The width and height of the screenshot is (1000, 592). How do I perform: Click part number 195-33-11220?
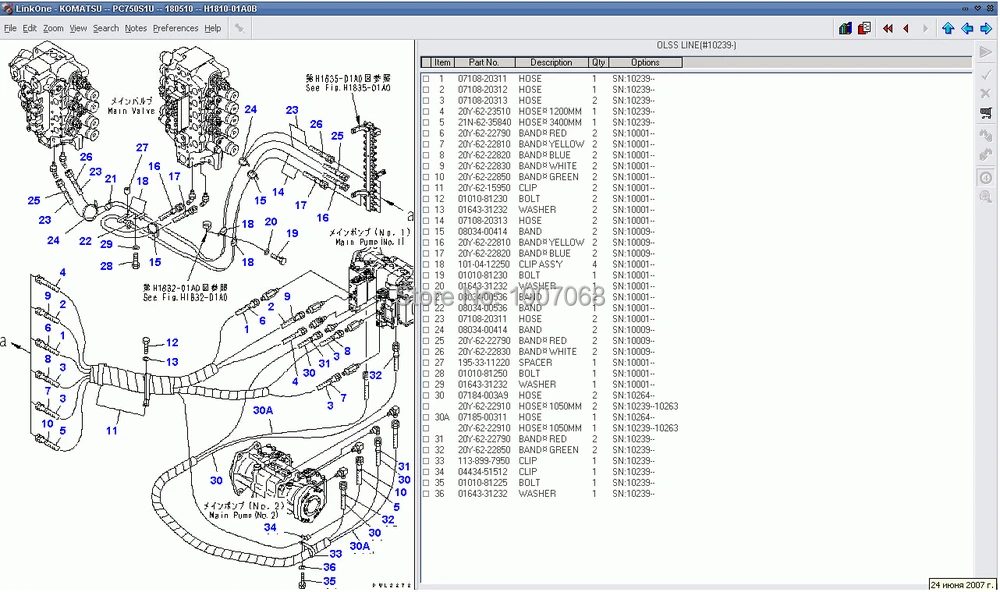pyautogui.click(x=483, y=362)
